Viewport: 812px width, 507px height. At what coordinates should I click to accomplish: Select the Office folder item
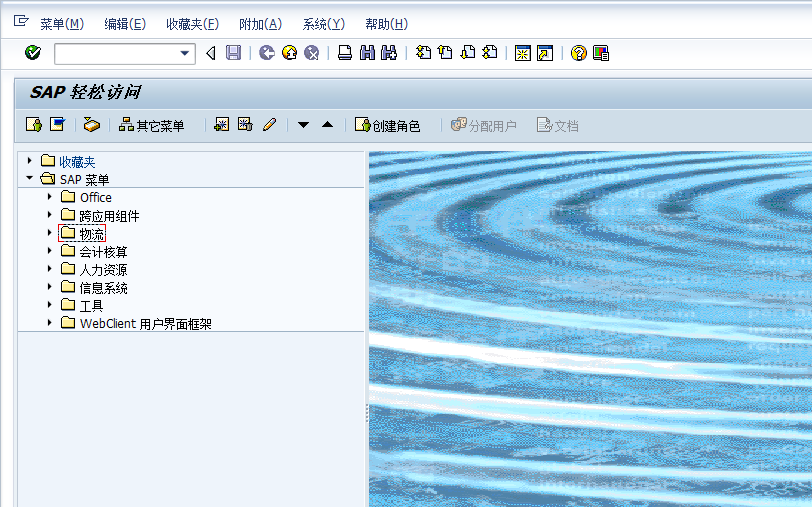(x=96, y=197)
